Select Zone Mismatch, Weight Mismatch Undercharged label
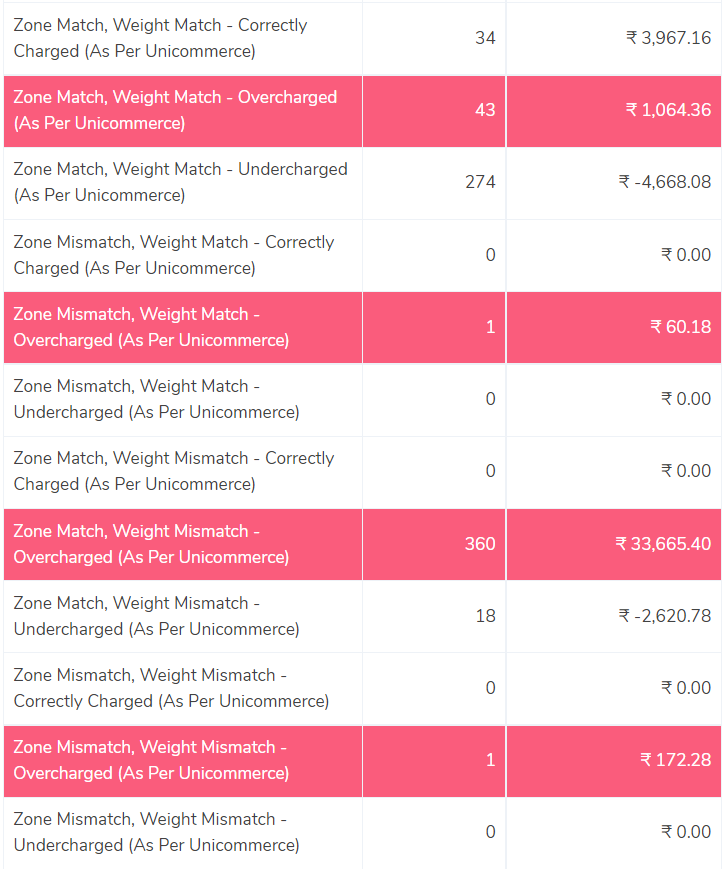724x869 pixels. [156, 832]
